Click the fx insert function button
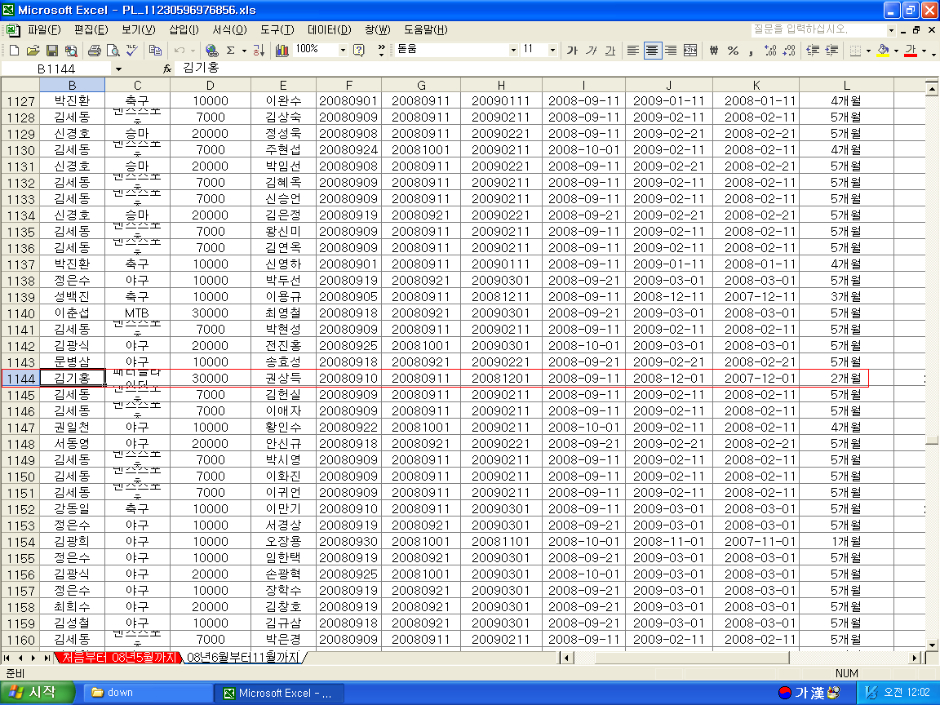940x705 pixels. click(x=167, y=69)
